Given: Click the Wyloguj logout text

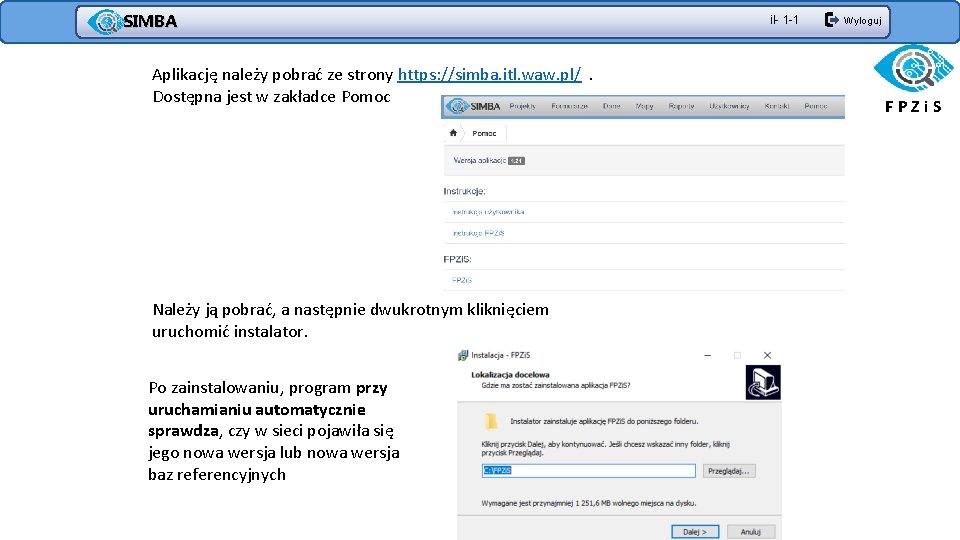Looking at the screenshot, I should [862, 20].
